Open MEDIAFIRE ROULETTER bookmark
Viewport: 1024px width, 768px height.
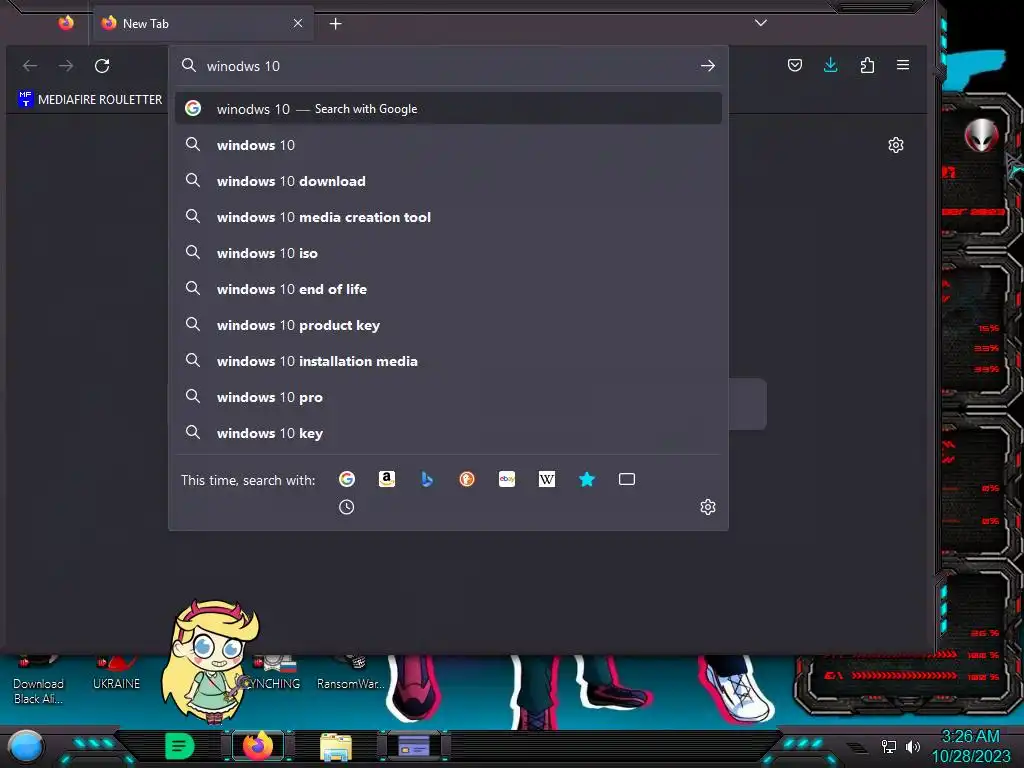click(90, 99)
